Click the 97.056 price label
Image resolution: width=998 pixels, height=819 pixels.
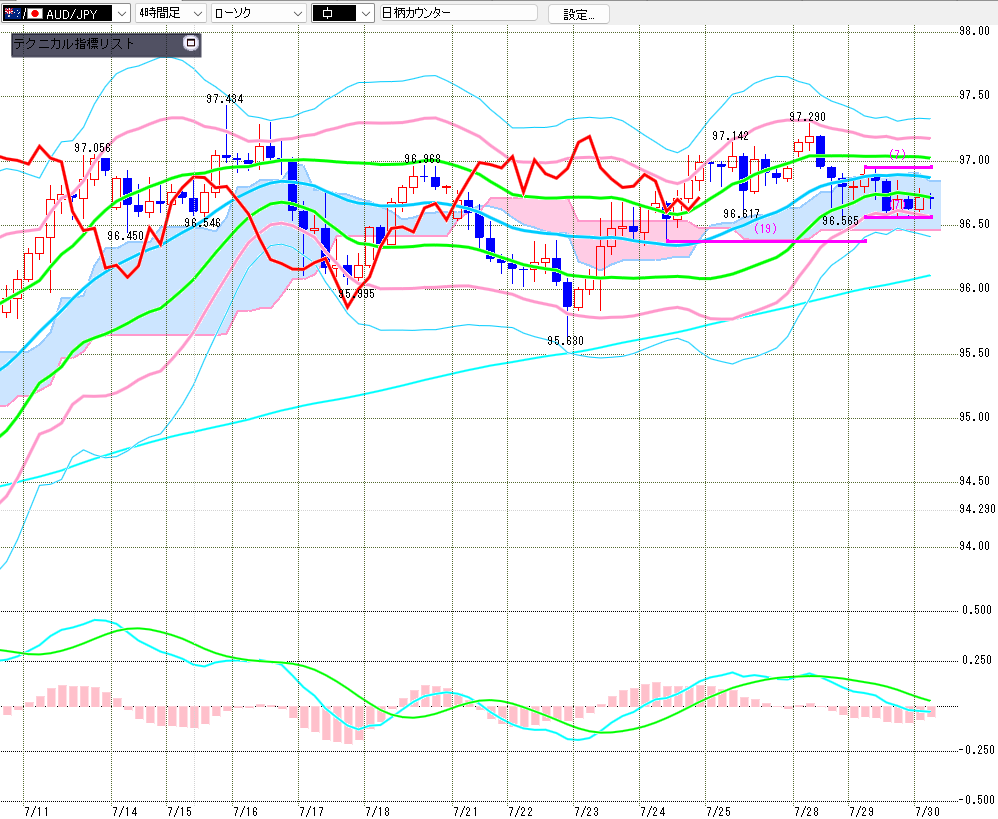coord(92,148)
